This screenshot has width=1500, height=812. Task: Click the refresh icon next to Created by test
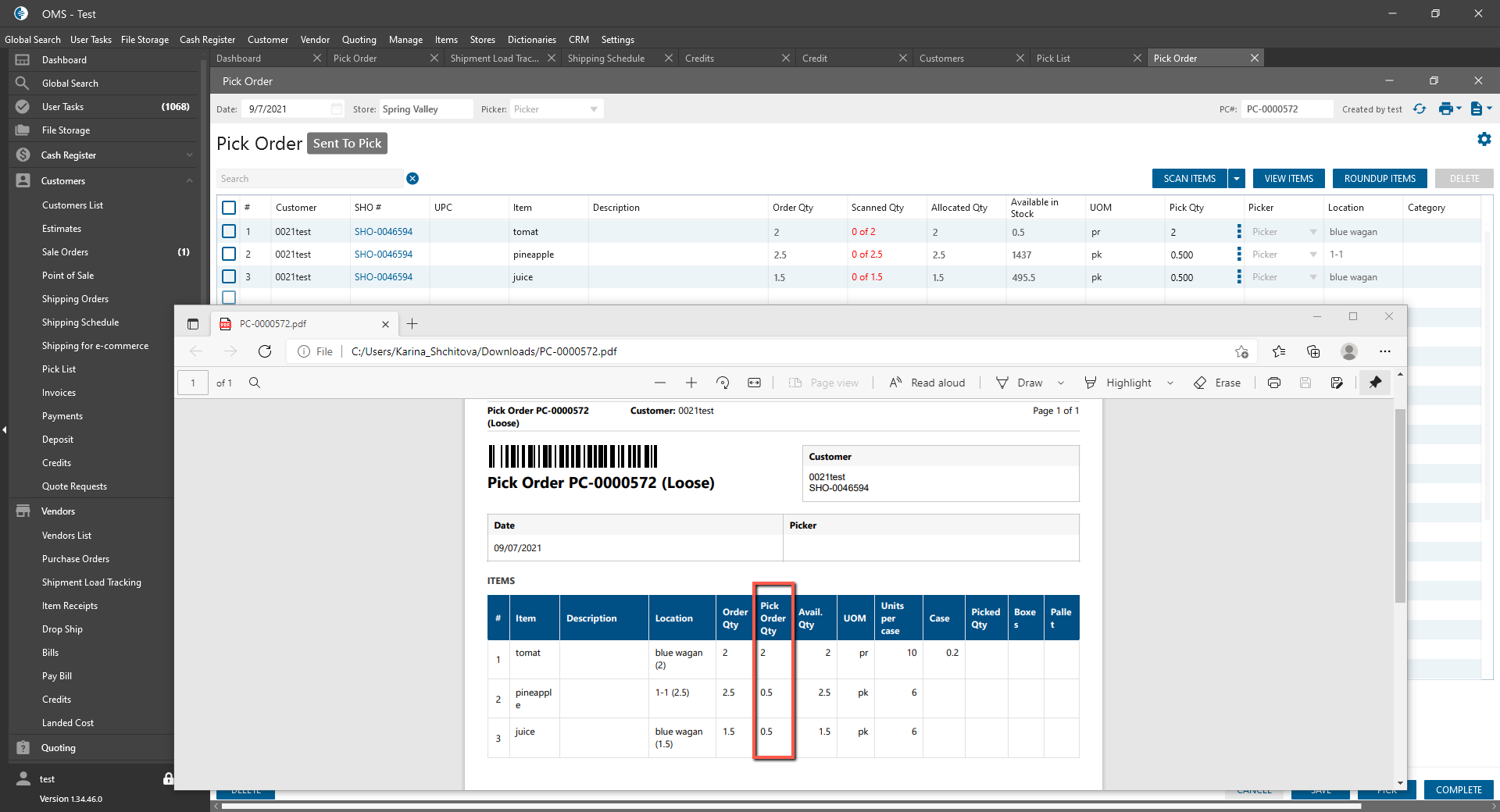(x=1420, y=109)
